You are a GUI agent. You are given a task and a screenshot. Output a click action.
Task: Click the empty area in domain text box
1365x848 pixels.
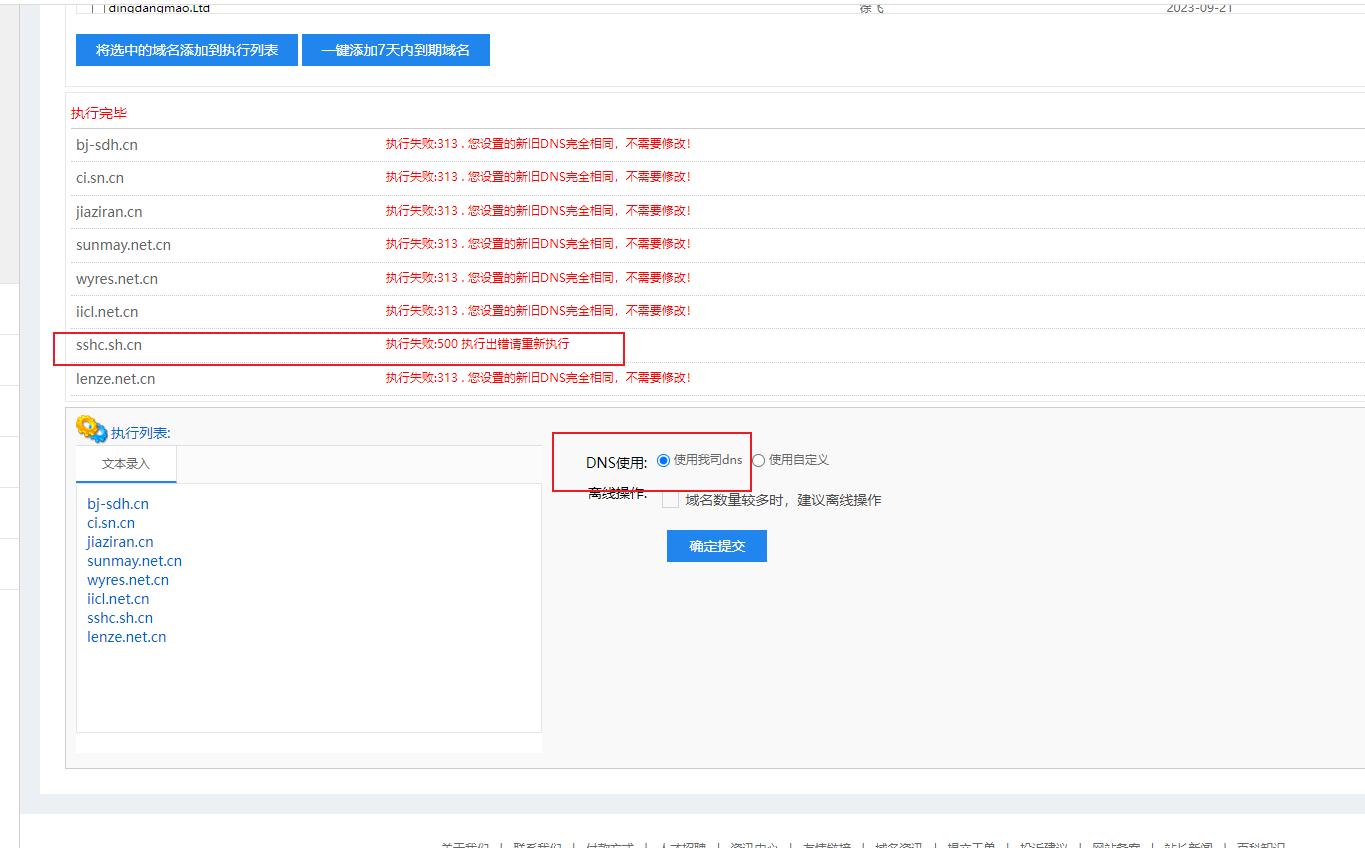coord(308,690)
